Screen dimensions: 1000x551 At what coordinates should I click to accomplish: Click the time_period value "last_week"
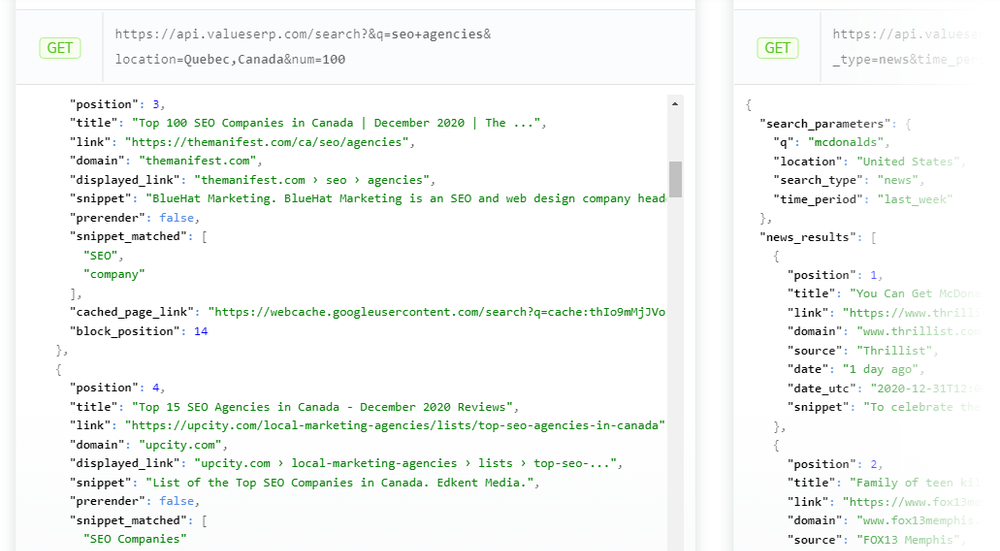point(915,199)
